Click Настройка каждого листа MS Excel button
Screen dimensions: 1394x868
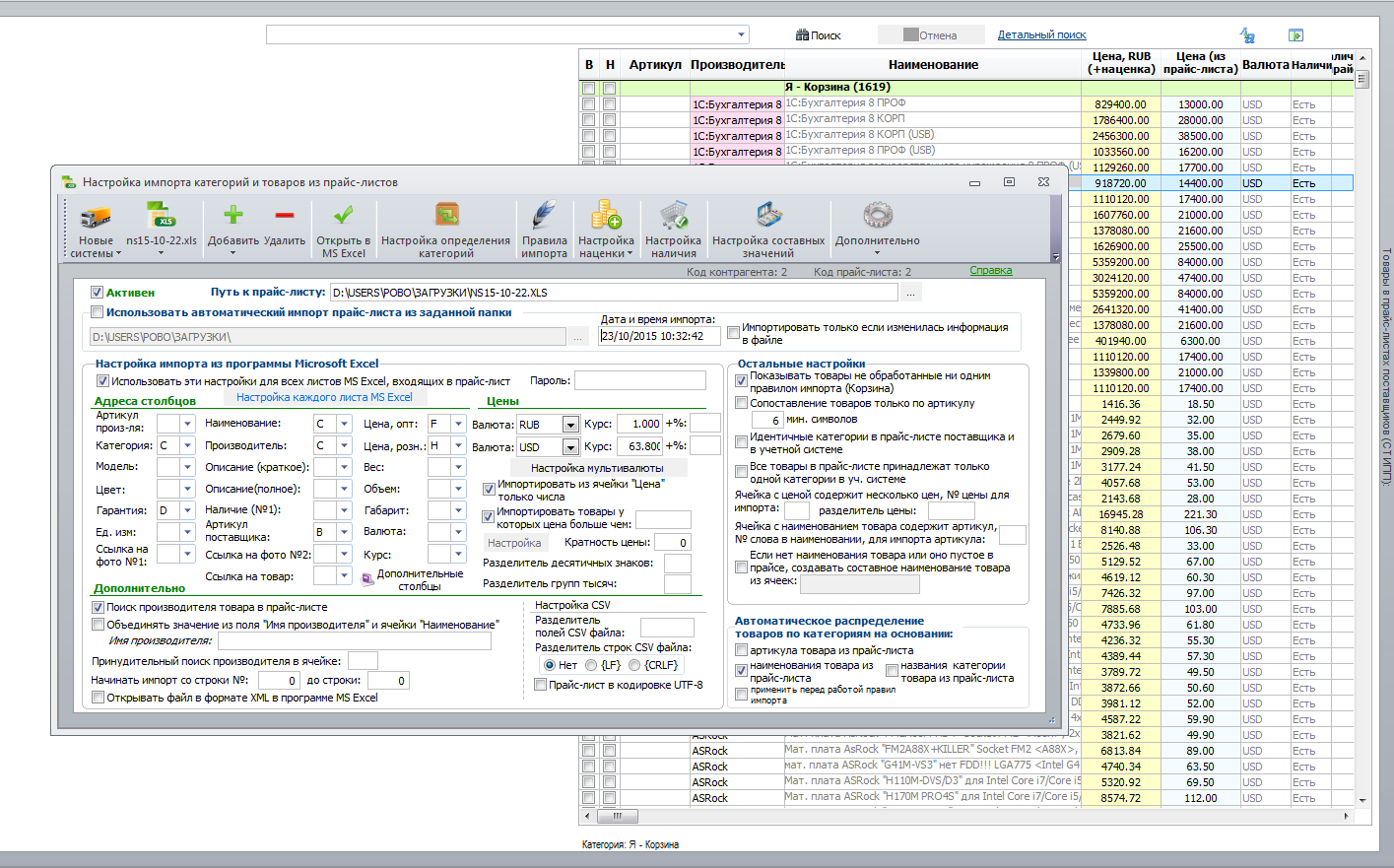point(324,397)
